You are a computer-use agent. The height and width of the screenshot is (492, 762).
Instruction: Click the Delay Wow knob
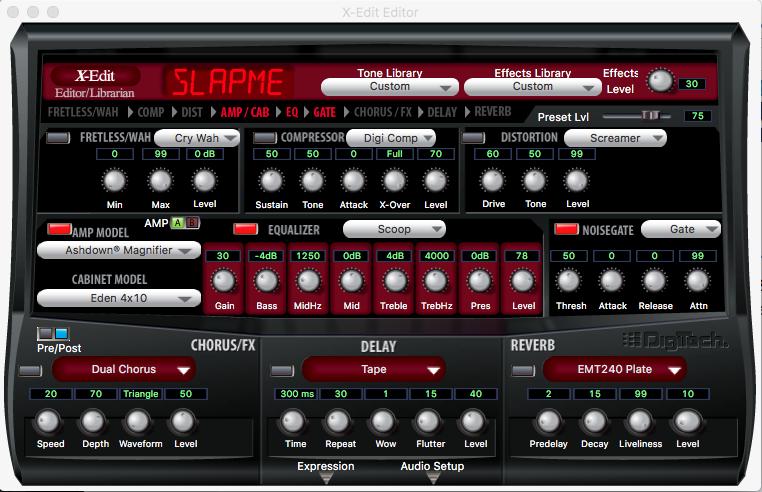tap(383, 422)
